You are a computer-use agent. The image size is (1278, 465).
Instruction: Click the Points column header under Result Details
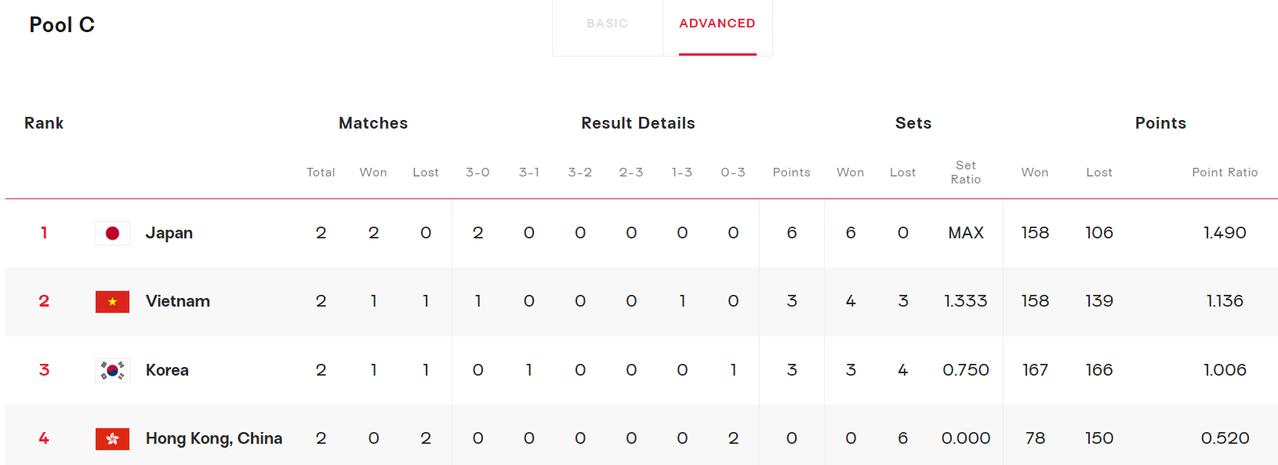point(792,172)
